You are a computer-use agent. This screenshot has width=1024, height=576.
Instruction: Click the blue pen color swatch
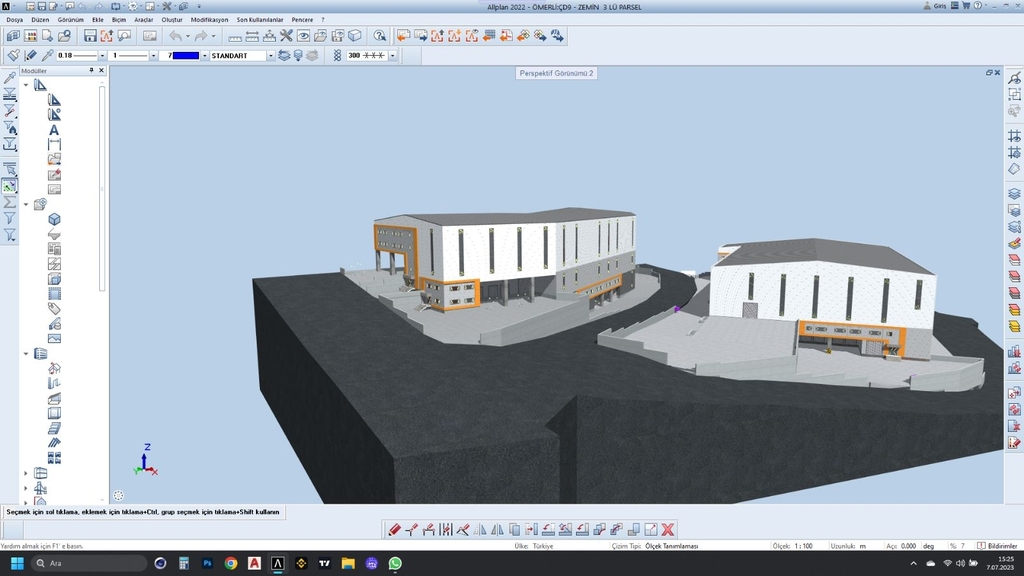185,56
